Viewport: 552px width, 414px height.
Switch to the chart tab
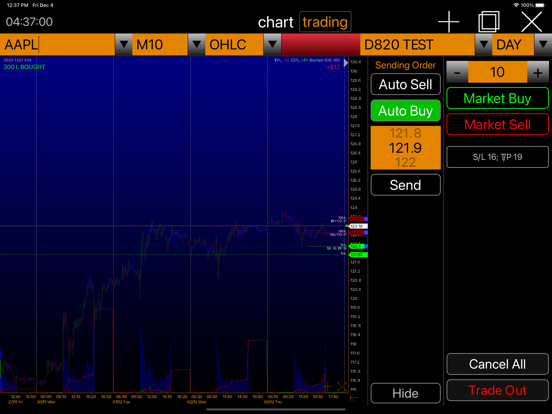(x=275, y=22)
